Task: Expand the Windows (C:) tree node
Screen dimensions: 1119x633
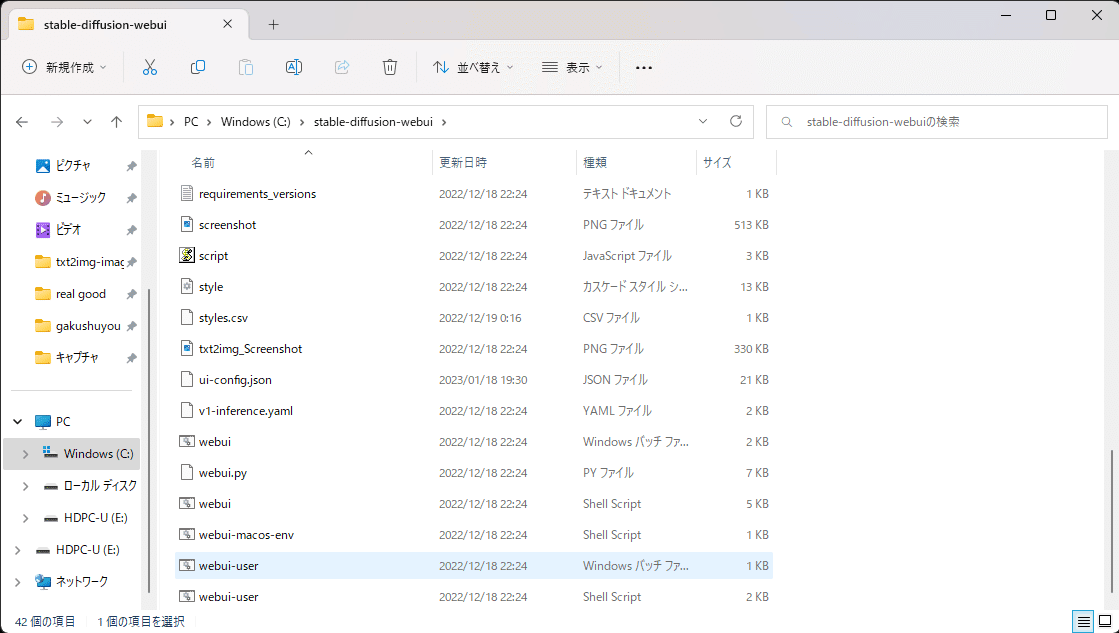Action: point(26,454)
